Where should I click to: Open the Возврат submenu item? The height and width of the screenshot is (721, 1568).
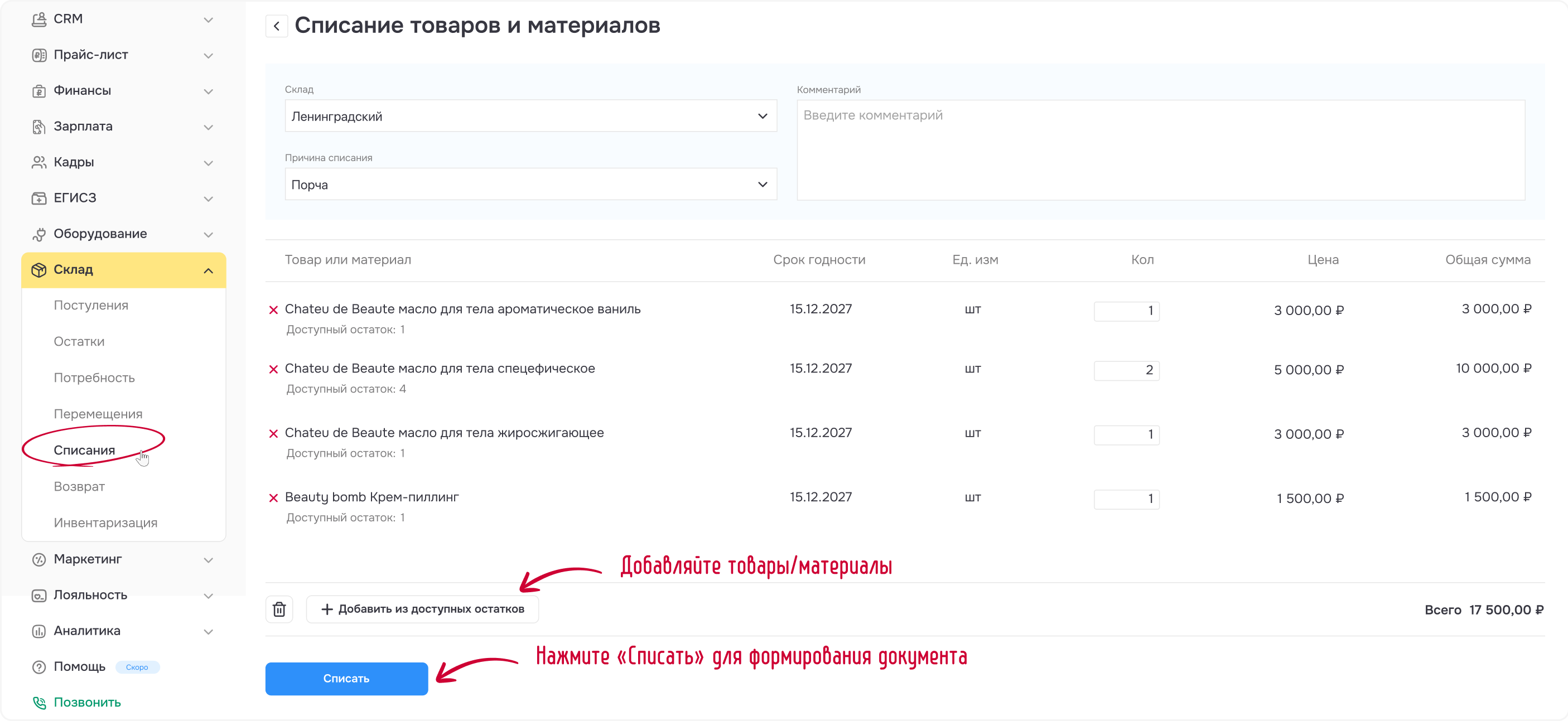(79, 487)
